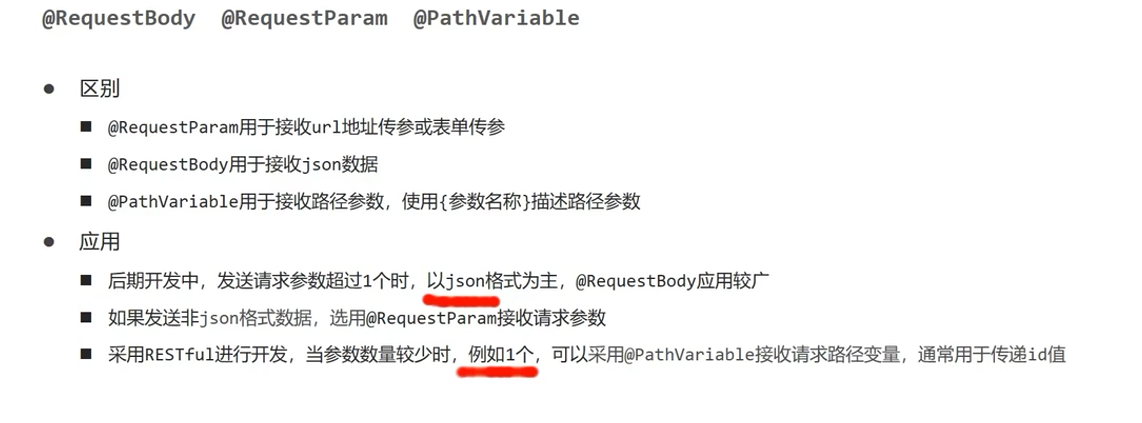The height and width of the screenshot is (423, 1142).
Task: Click square bullet before 如果发送非json格式数据 line
Action: [x=86, y=317]
